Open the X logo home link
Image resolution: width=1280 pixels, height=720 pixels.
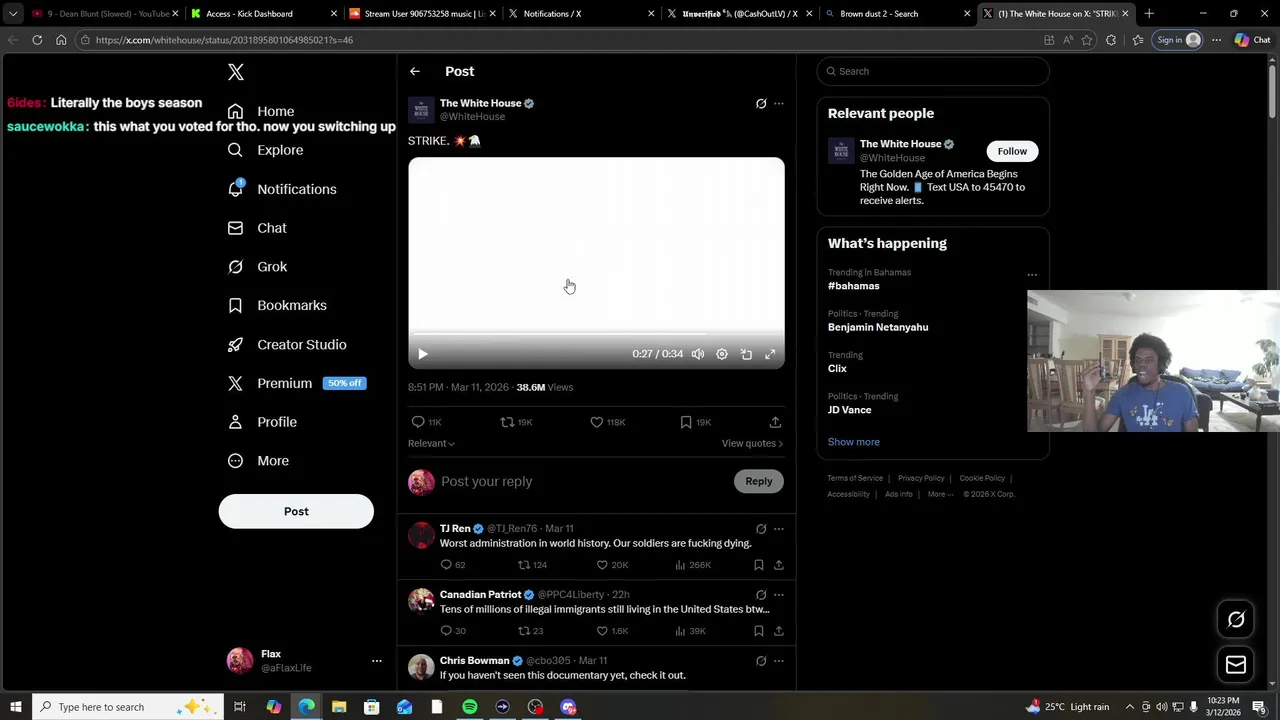[x=236, y=72]
